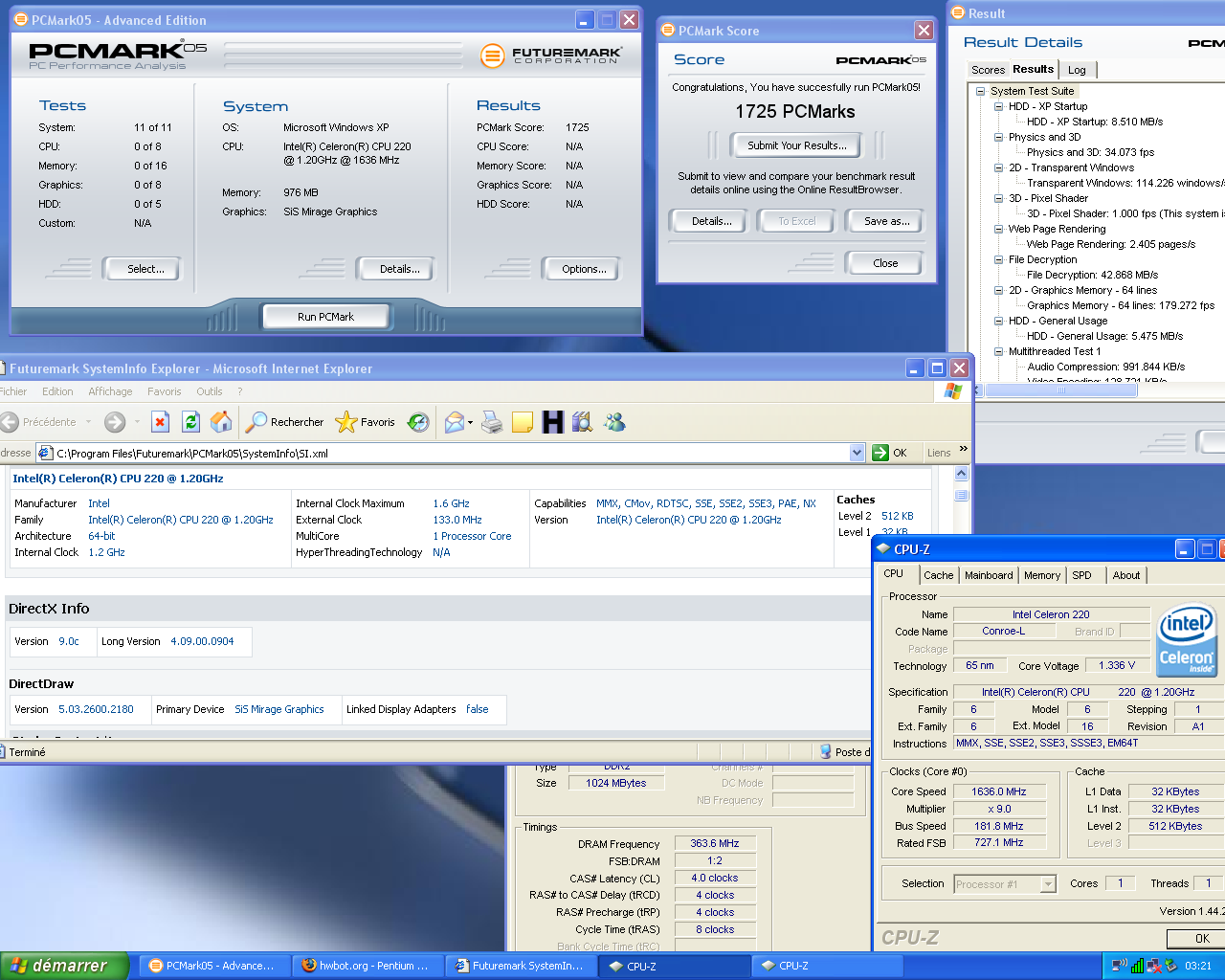The width and height of the screenshot is (1225, 980).
Task: Open the Windows démarrer start button
Action: (x=63, y=966)
